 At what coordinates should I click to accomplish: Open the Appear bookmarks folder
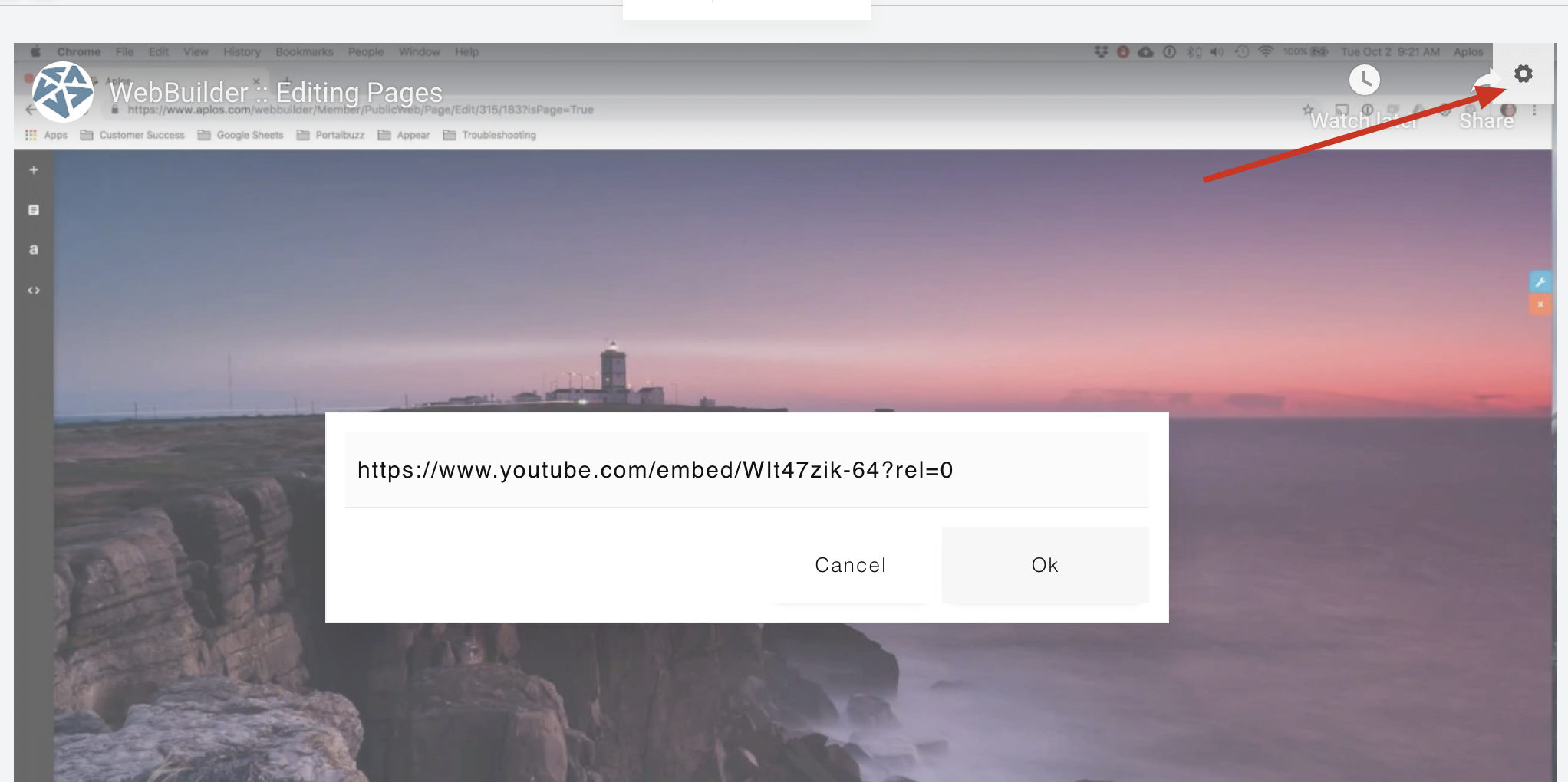pyautogui.click(x=404, y=135)
